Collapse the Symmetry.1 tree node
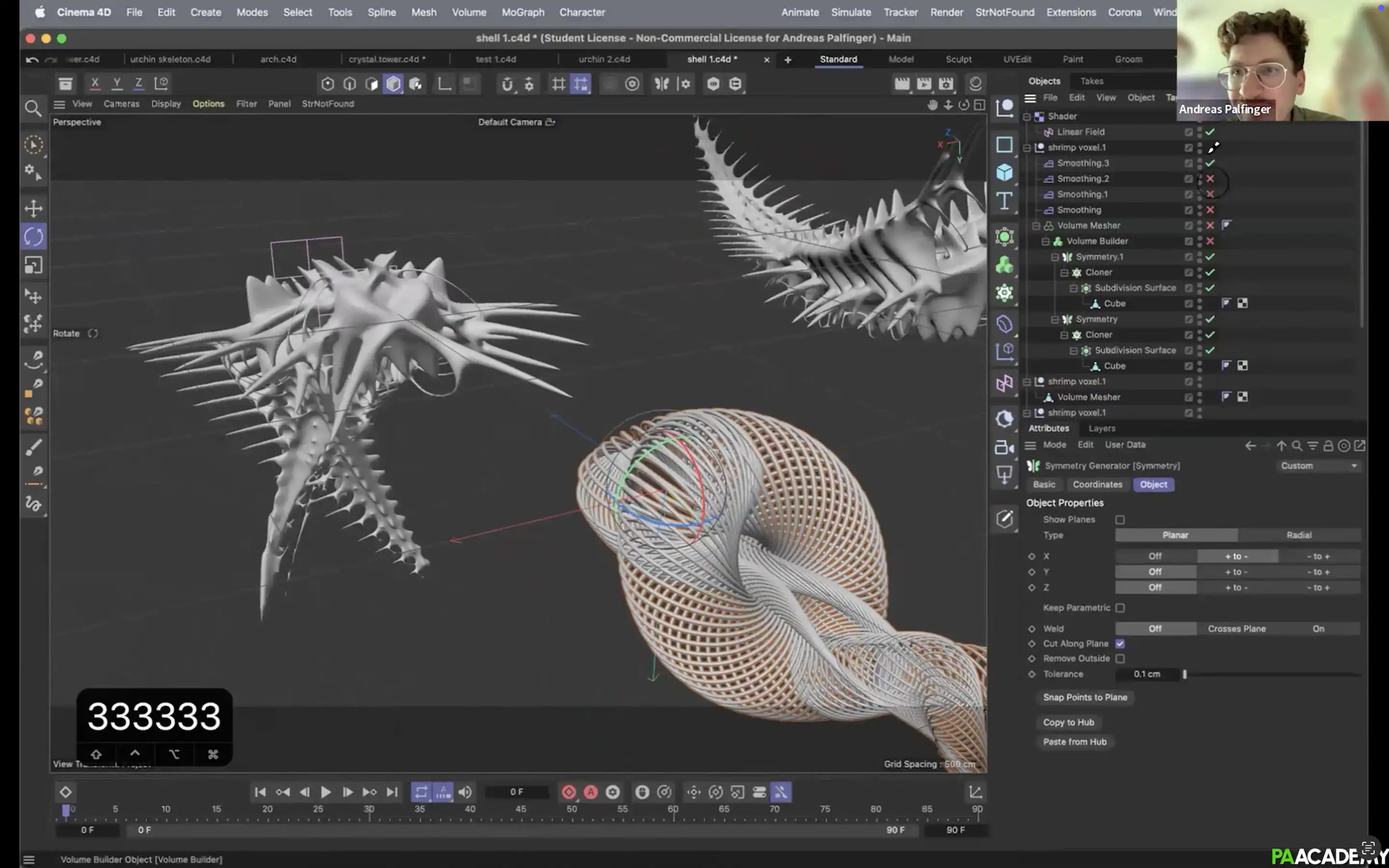The image size is (1389, 868). 1055,257
